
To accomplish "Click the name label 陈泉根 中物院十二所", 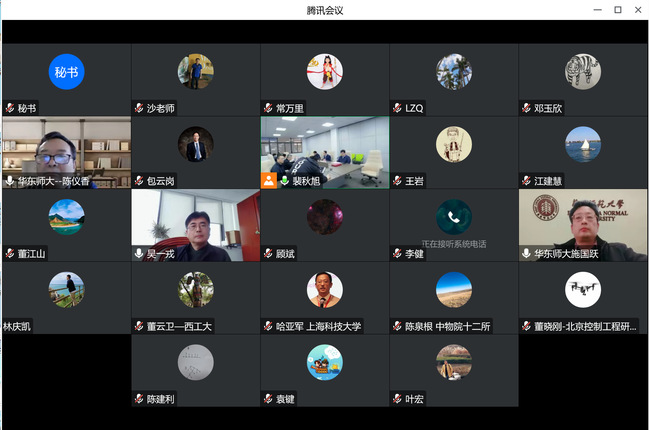I will tap(449, 326).
